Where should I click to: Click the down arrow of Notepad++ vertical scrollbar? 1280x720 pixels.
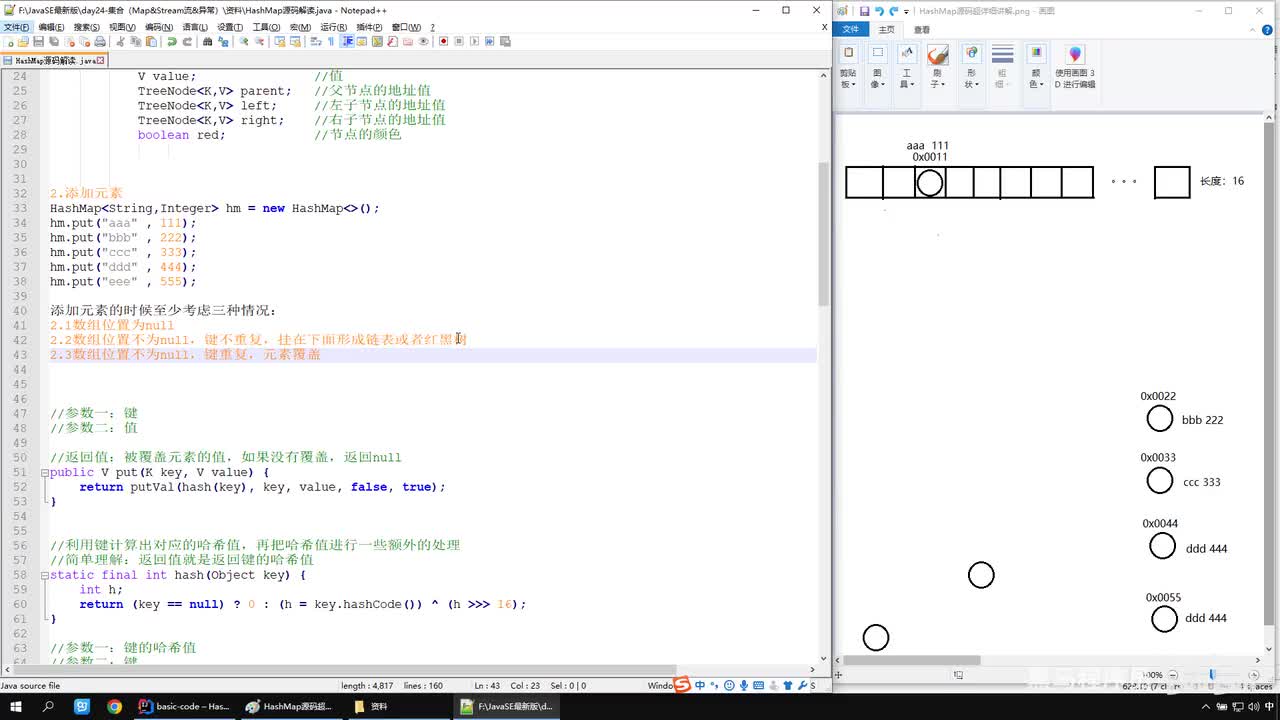tap(823, 660)
